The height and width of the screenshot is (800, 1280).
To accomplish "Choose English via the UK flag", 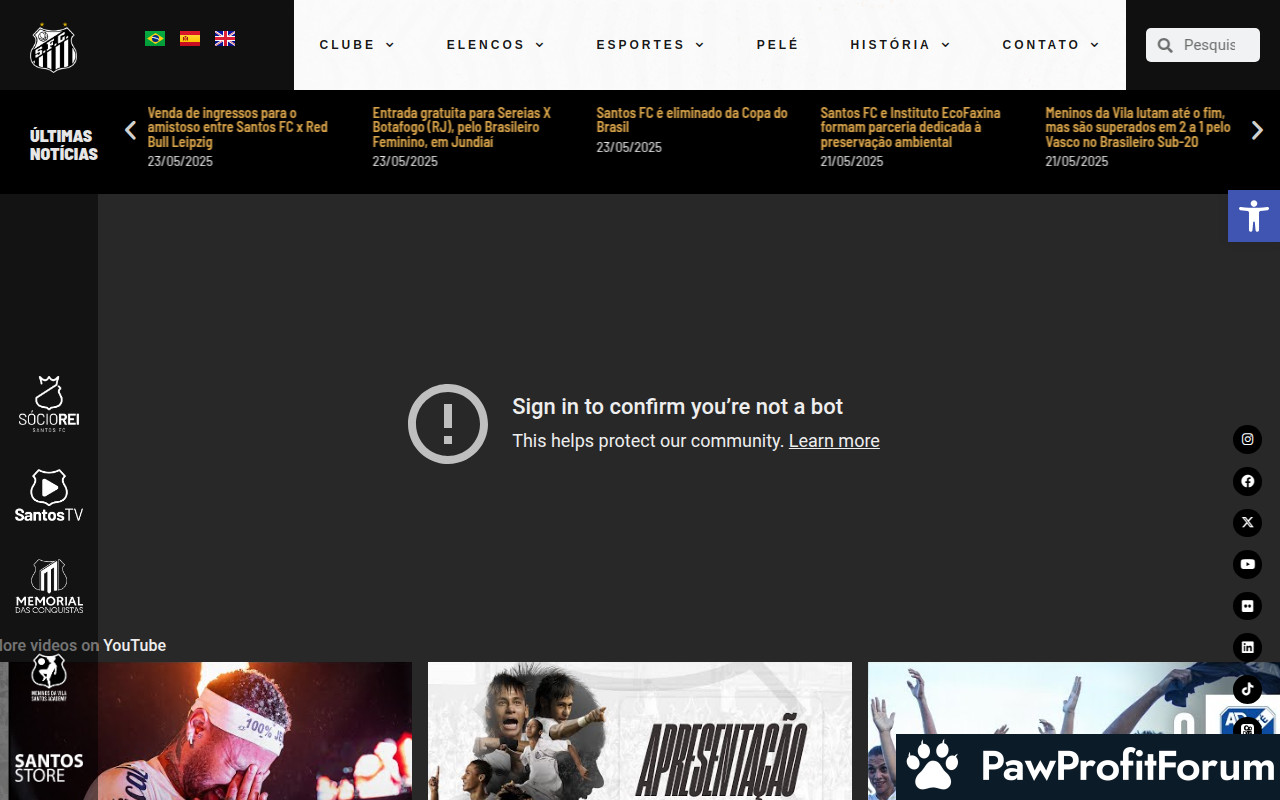I will click(225, 38).
